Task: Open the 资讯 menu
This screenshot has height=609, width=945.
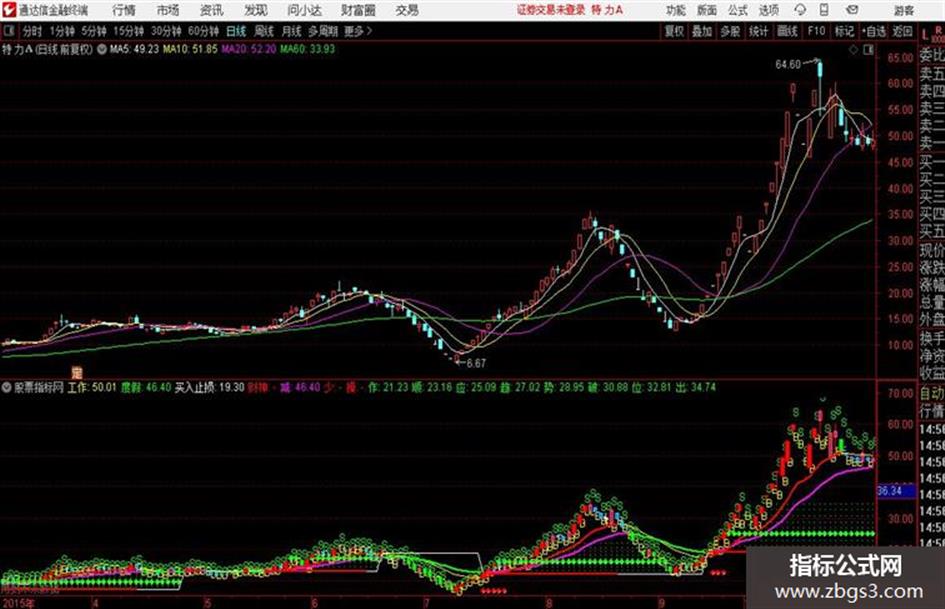Action: pyautogui.click(x=212, y=10)
